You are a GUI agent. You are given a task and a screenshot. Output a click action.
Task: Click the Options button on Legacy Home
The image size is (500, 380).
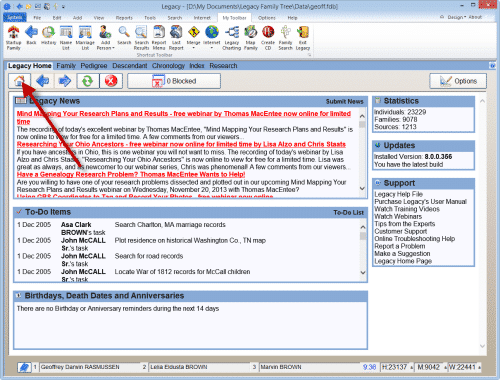(458, 81)
